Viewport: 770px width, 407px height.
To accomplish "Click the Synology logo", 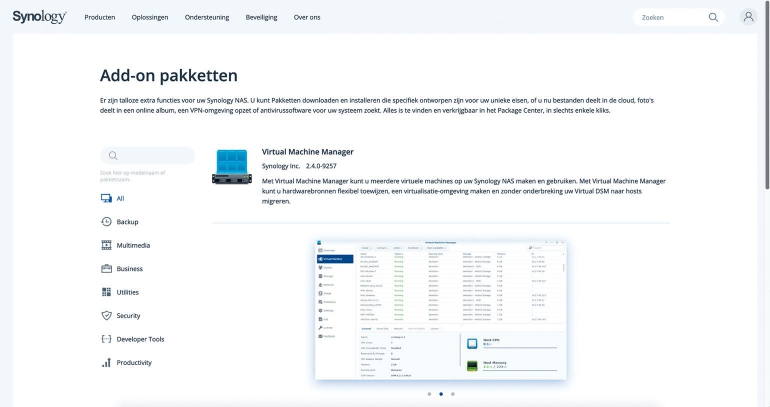I will [x=39, y=17].
